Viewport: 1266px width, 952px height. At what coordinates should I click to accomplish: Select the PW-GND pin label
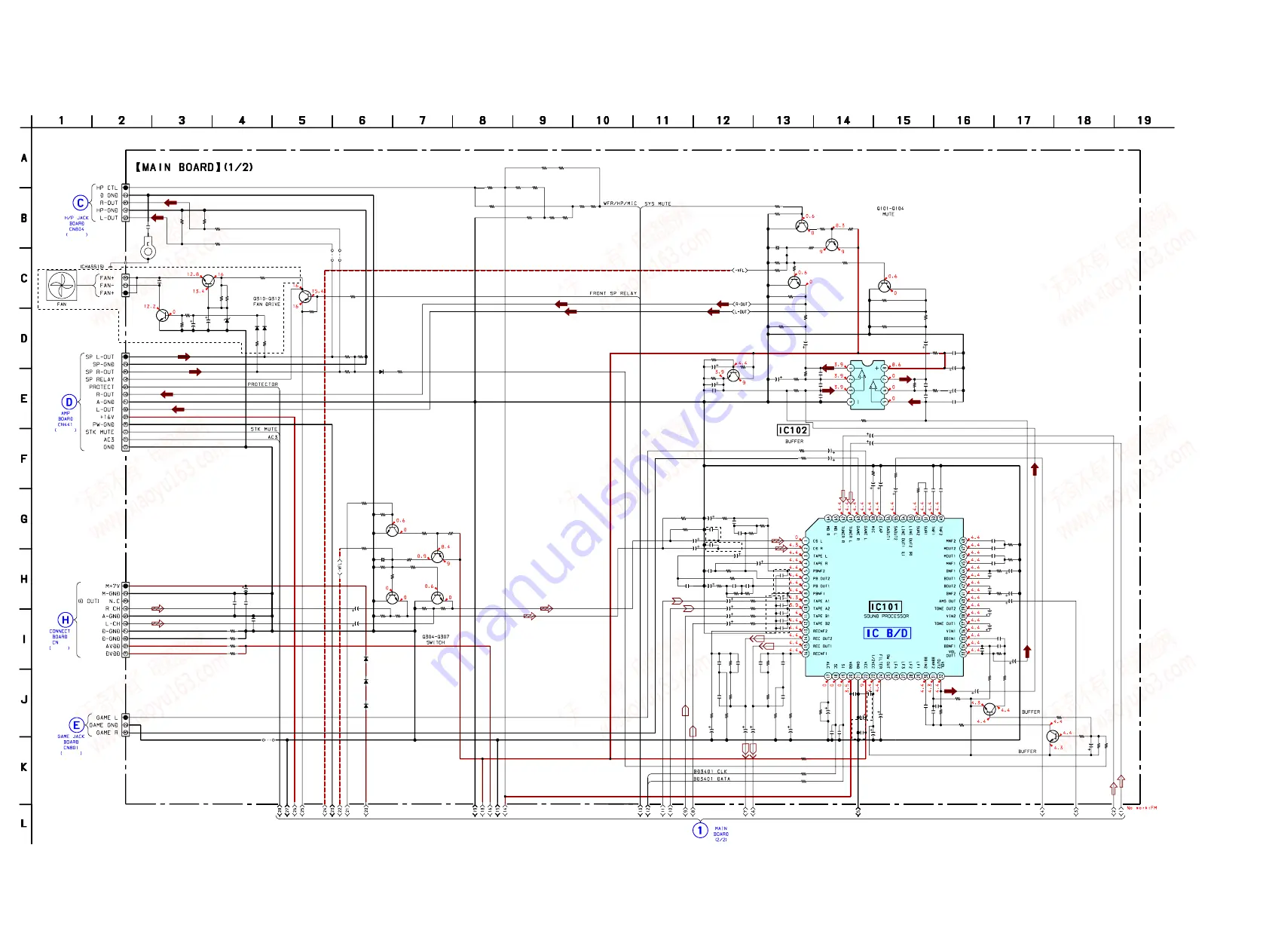pyautogui.click(x=104, y=424)
